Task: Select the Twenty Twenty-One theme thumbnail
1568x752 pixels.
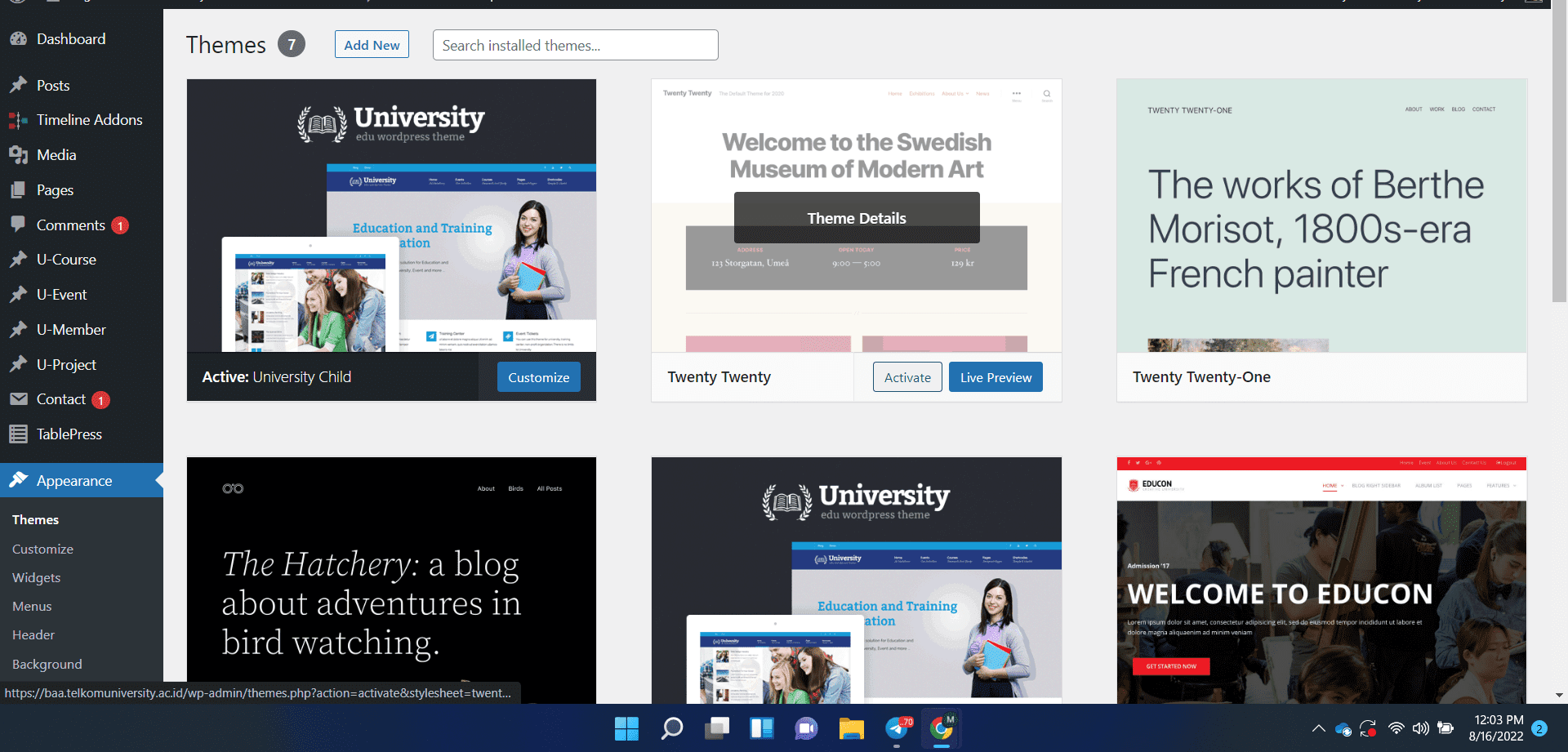Action: pos(1321,216)
